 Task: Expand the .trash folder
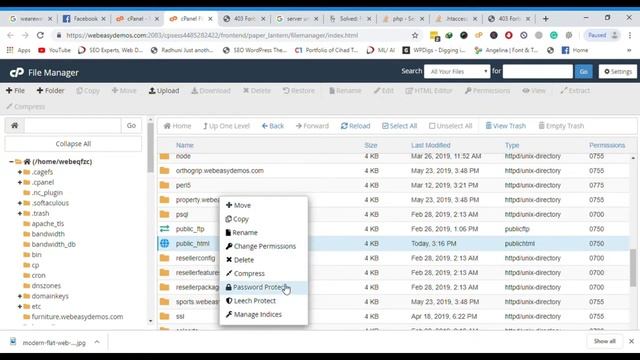click(x=20, y=213)
